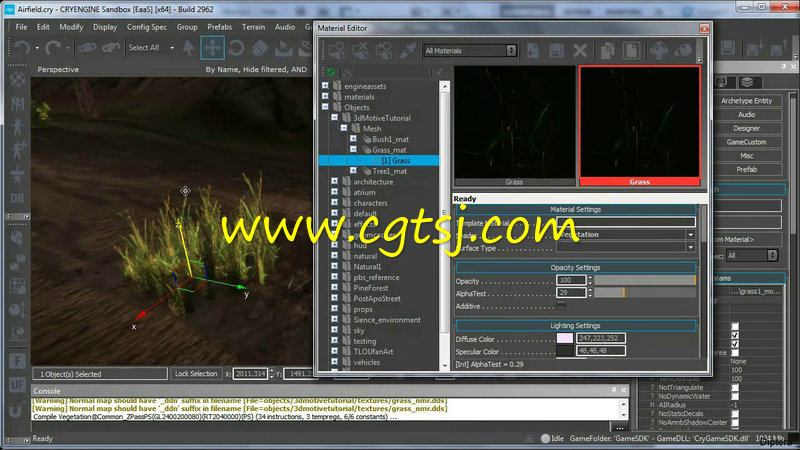Activate the Scale tool
The width and height of the screenshot is (800, 450).
click(x=260, y=48)
